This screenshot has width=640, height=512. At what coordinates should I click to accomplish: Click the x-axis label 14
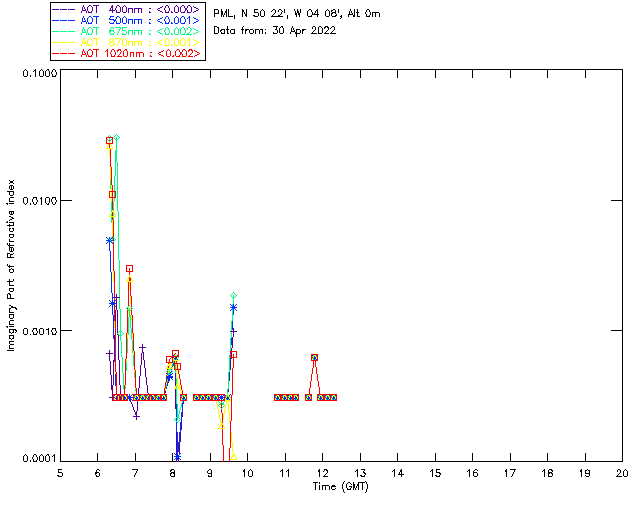click(398, 473)
